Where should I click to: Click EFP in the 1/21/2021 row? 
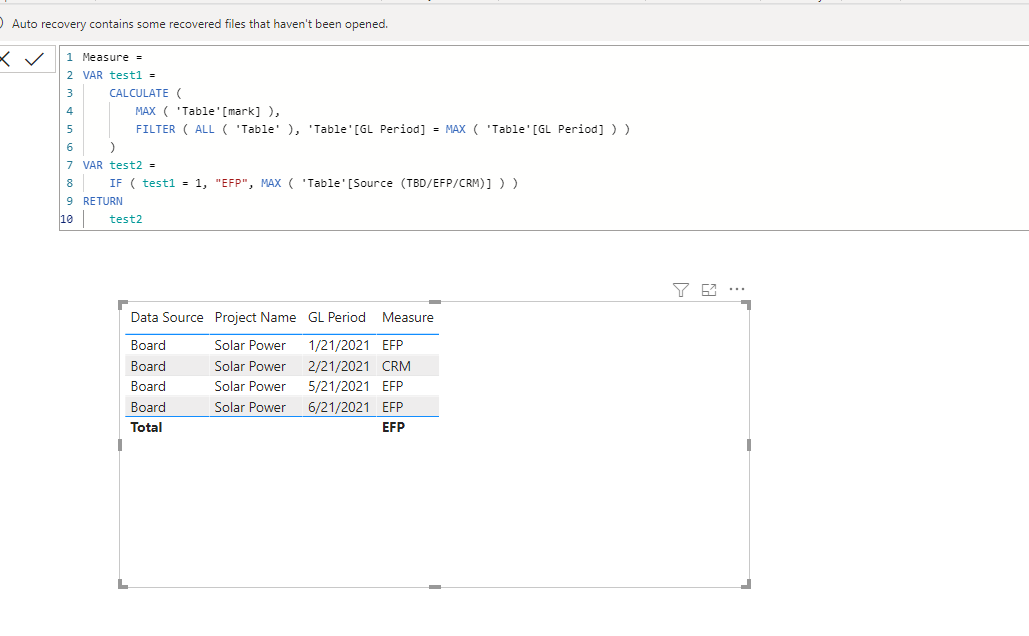coord(392,345)
